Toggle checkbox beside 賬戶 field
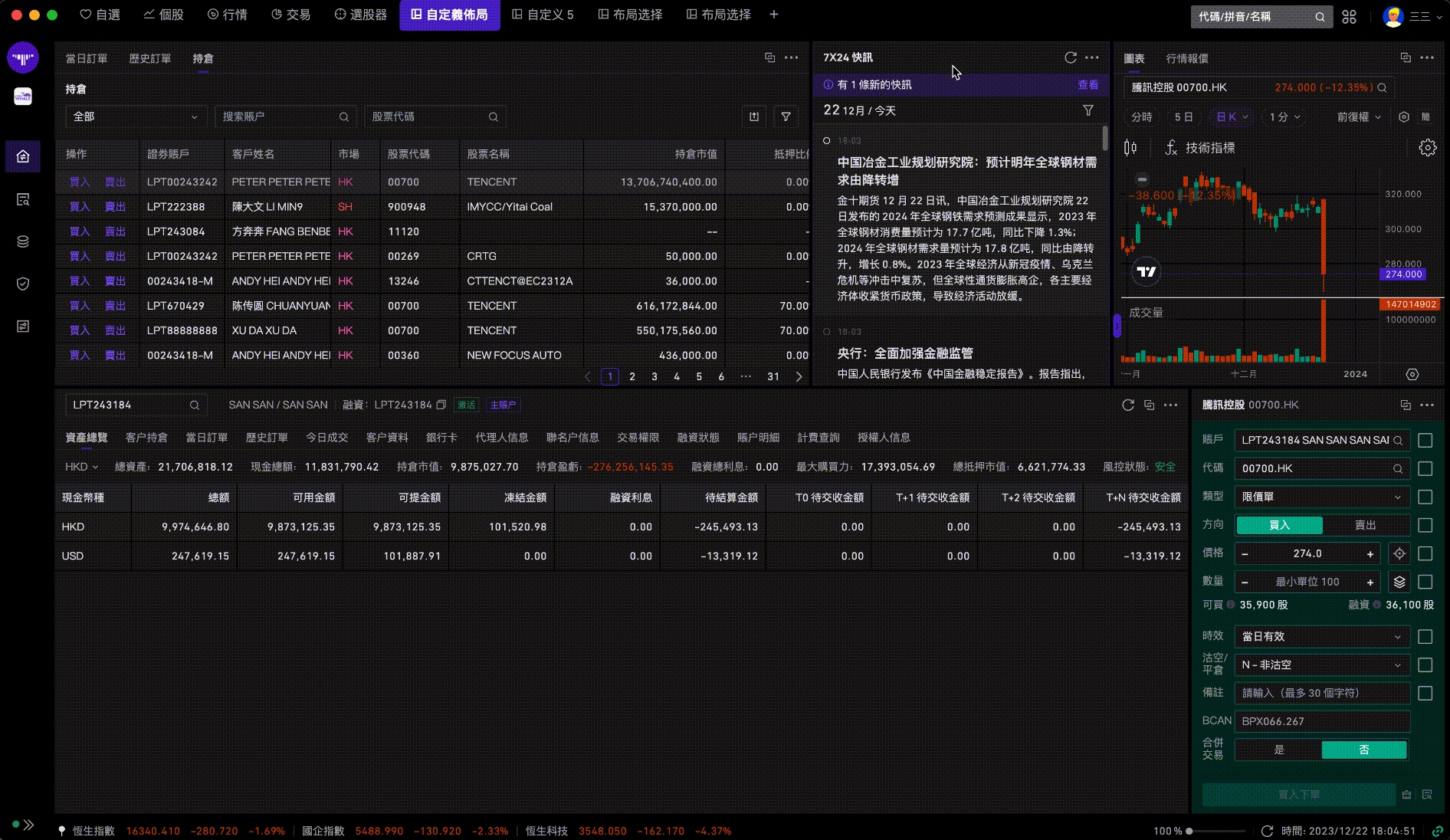 click(x=1425, y=440)
